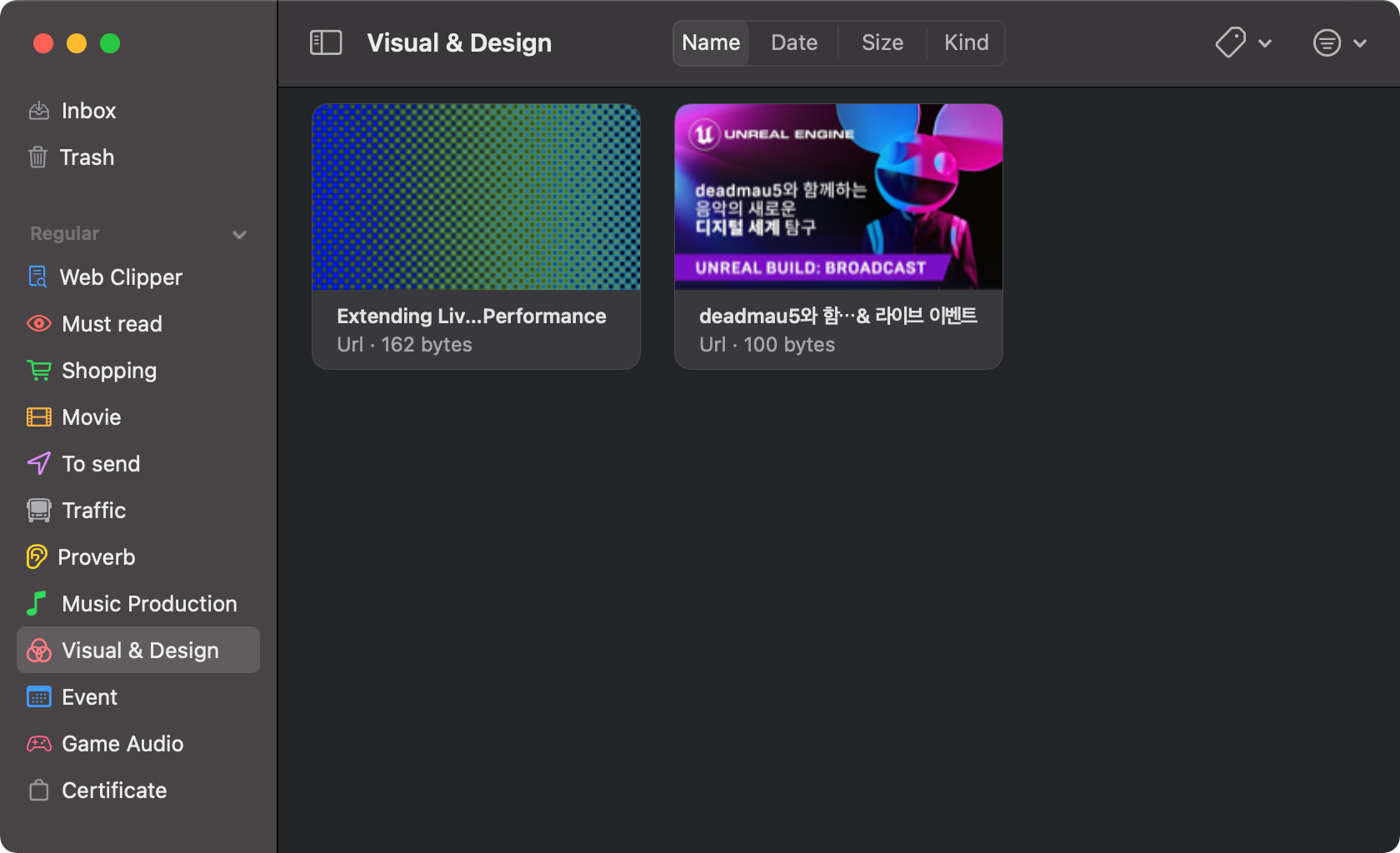The height and width of the screenshot is (853, 1400).
Task: Open the Trash folder
Action: click(138, 157)
